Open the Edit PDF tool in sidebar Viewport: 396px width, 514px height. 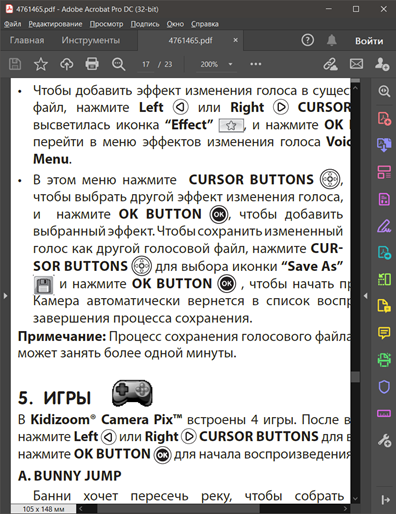point(384,199)
